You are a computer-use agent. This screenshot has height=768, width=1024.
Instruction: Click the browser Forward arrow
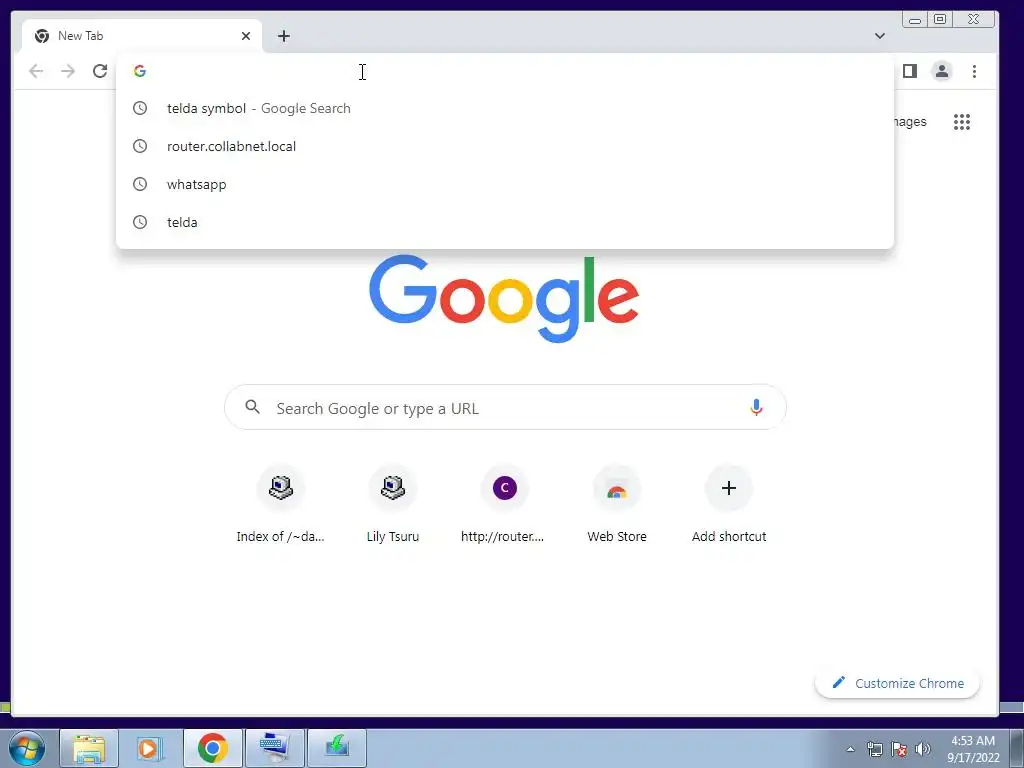click(68, 71)
